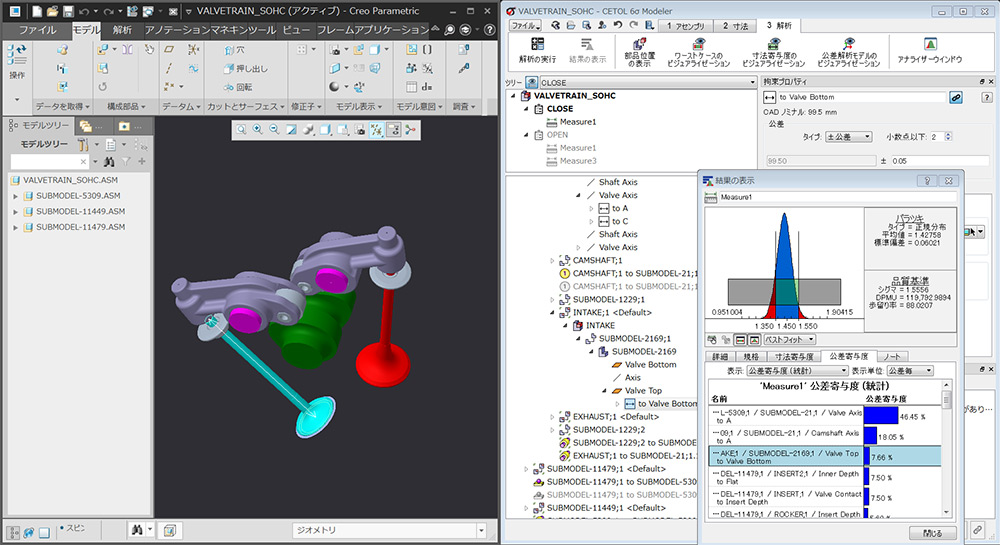
Task: Run analysis with 解析の実行 icon
Action: 537,50
